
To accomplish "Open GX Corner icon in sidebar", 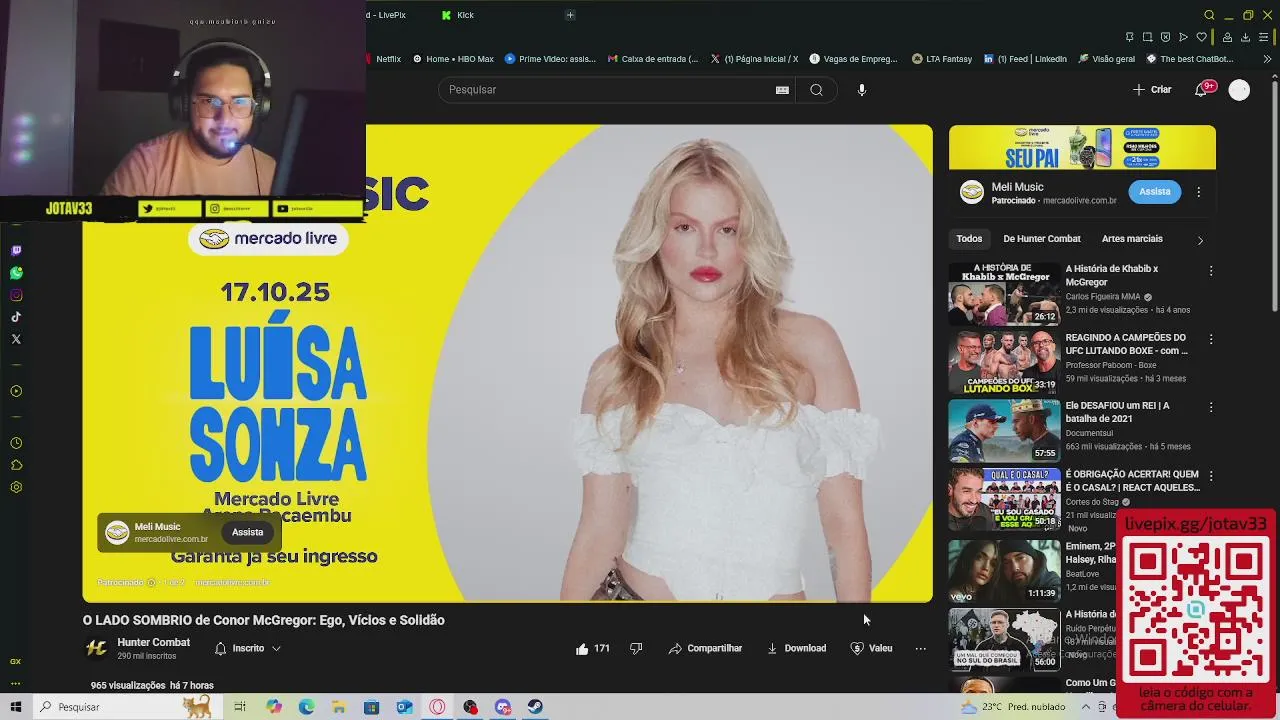I will (16, 661).
